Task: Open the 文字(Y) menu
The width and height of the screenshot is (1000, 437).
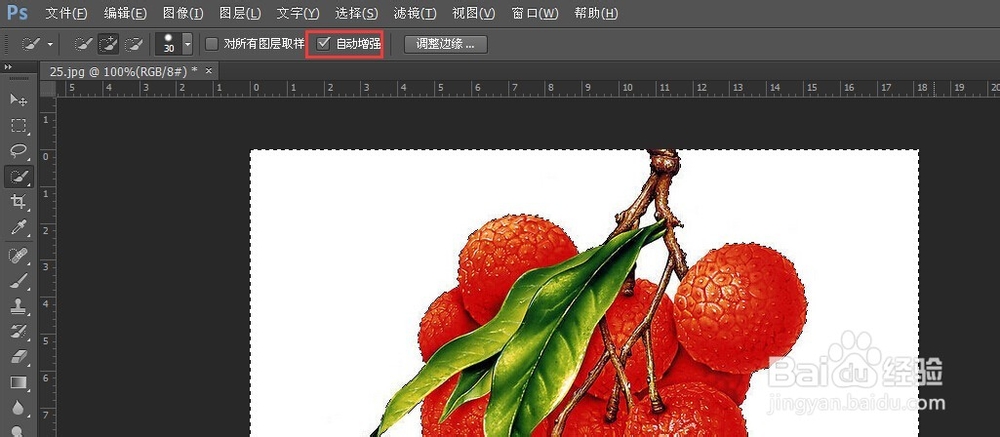Action: (298, 13)
